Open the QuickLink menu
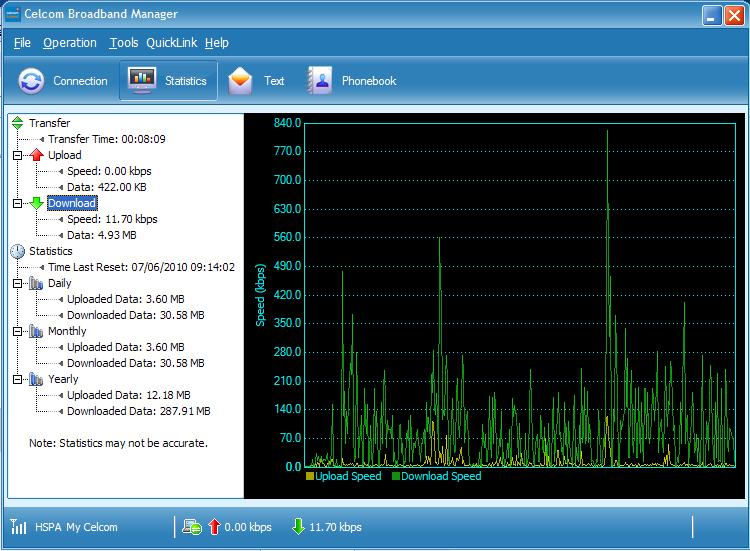Screen dimensions: 750x551 171,43
